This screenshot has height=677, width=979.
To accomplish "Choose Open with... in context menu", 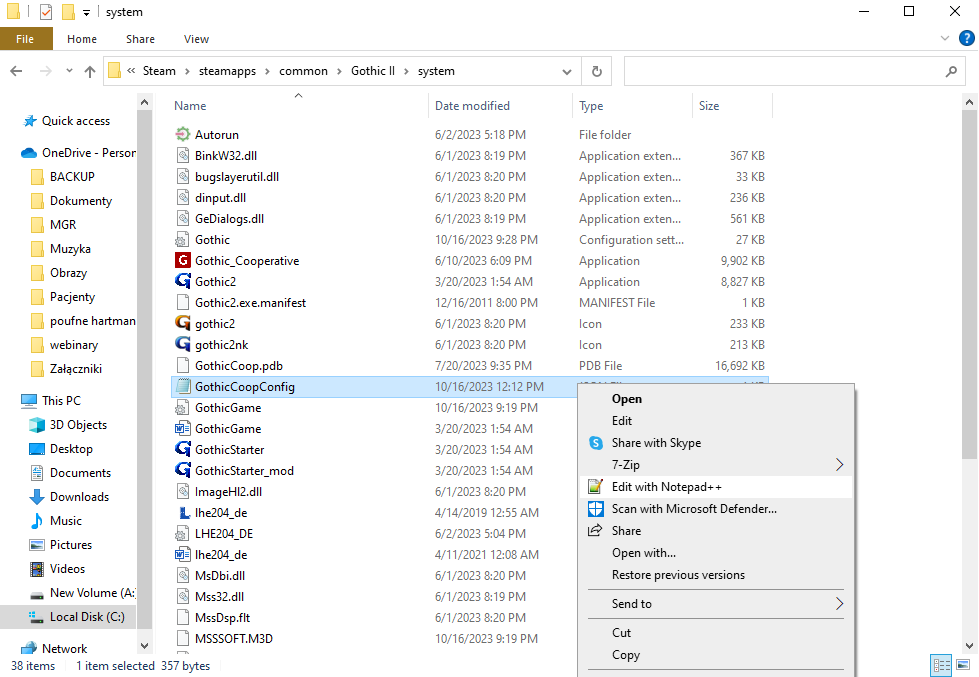I will [716, 553].
